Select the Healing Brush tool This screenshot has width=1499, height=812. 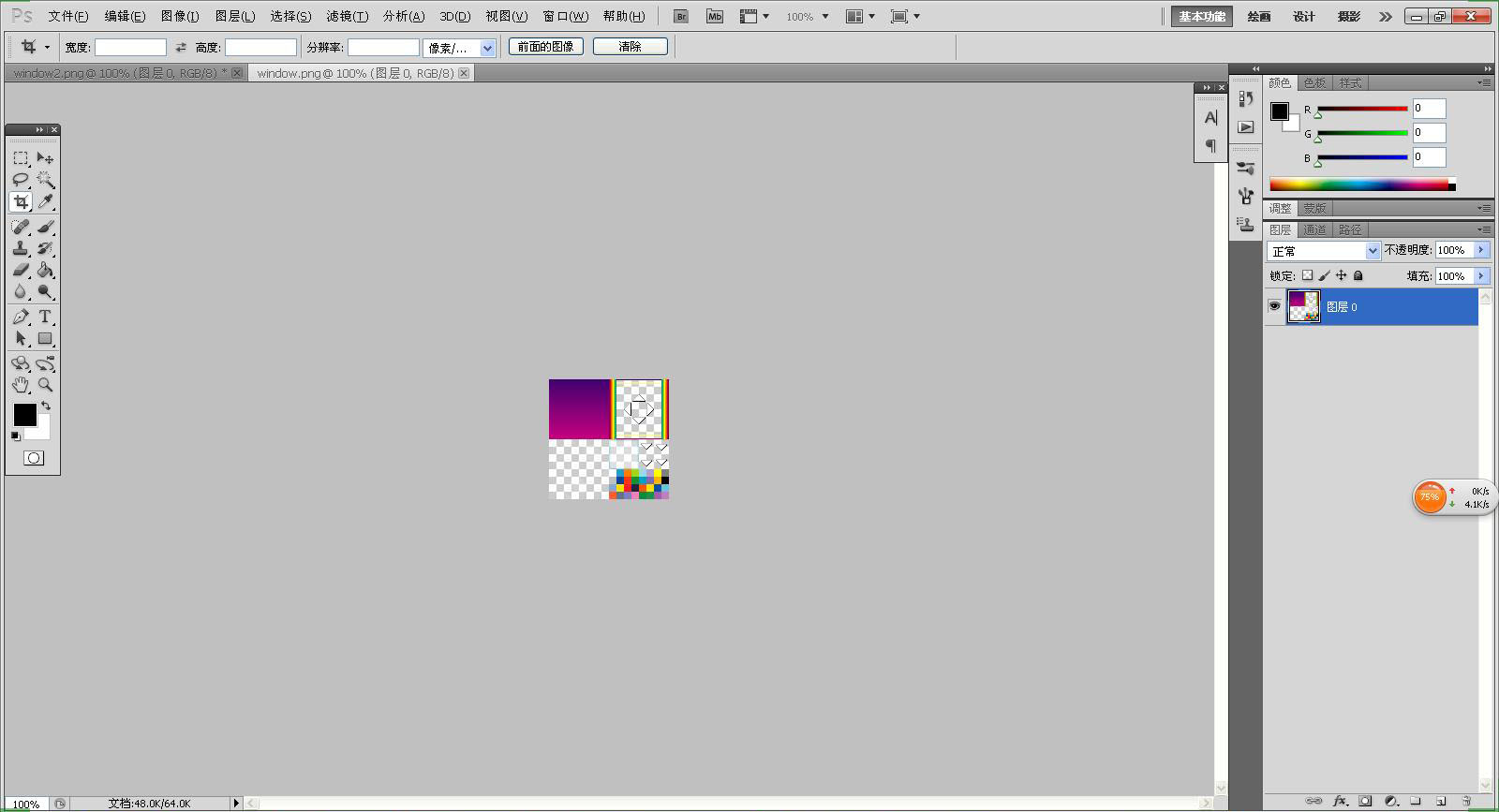pyautogui.click(x=21, y=228)
